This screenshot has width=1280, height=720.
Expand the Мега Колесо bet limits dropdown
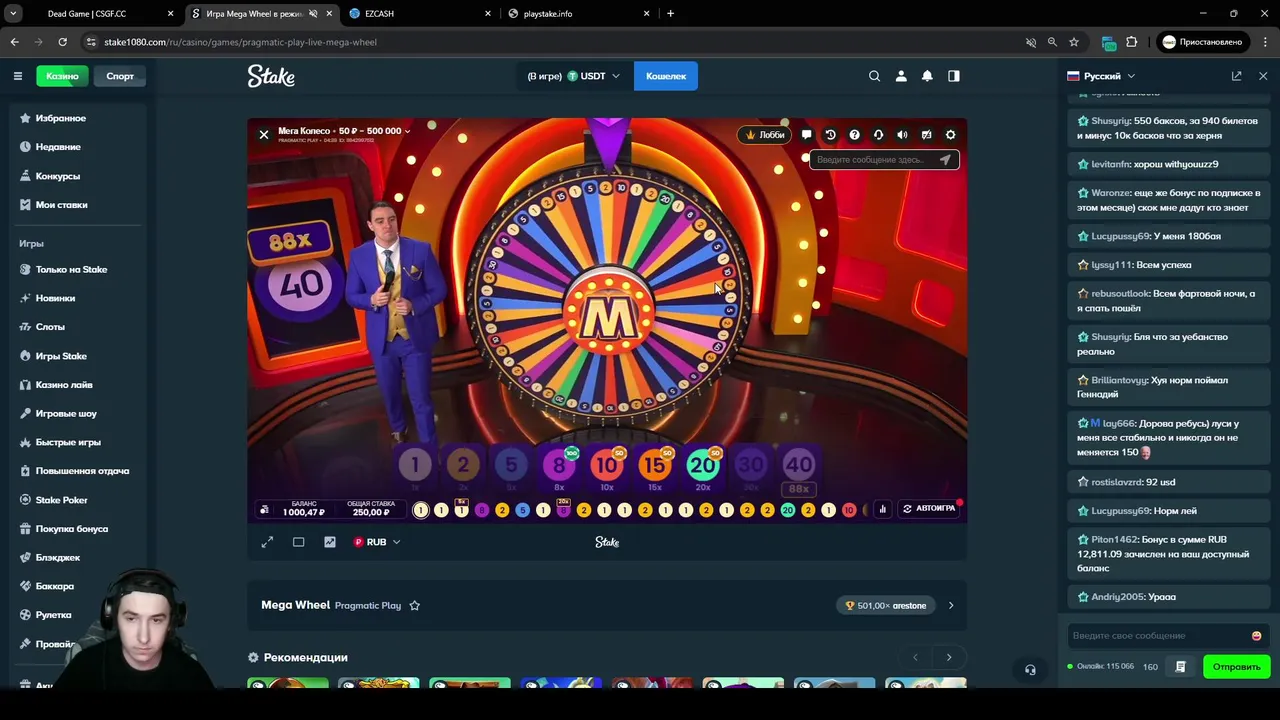point(344,131)
